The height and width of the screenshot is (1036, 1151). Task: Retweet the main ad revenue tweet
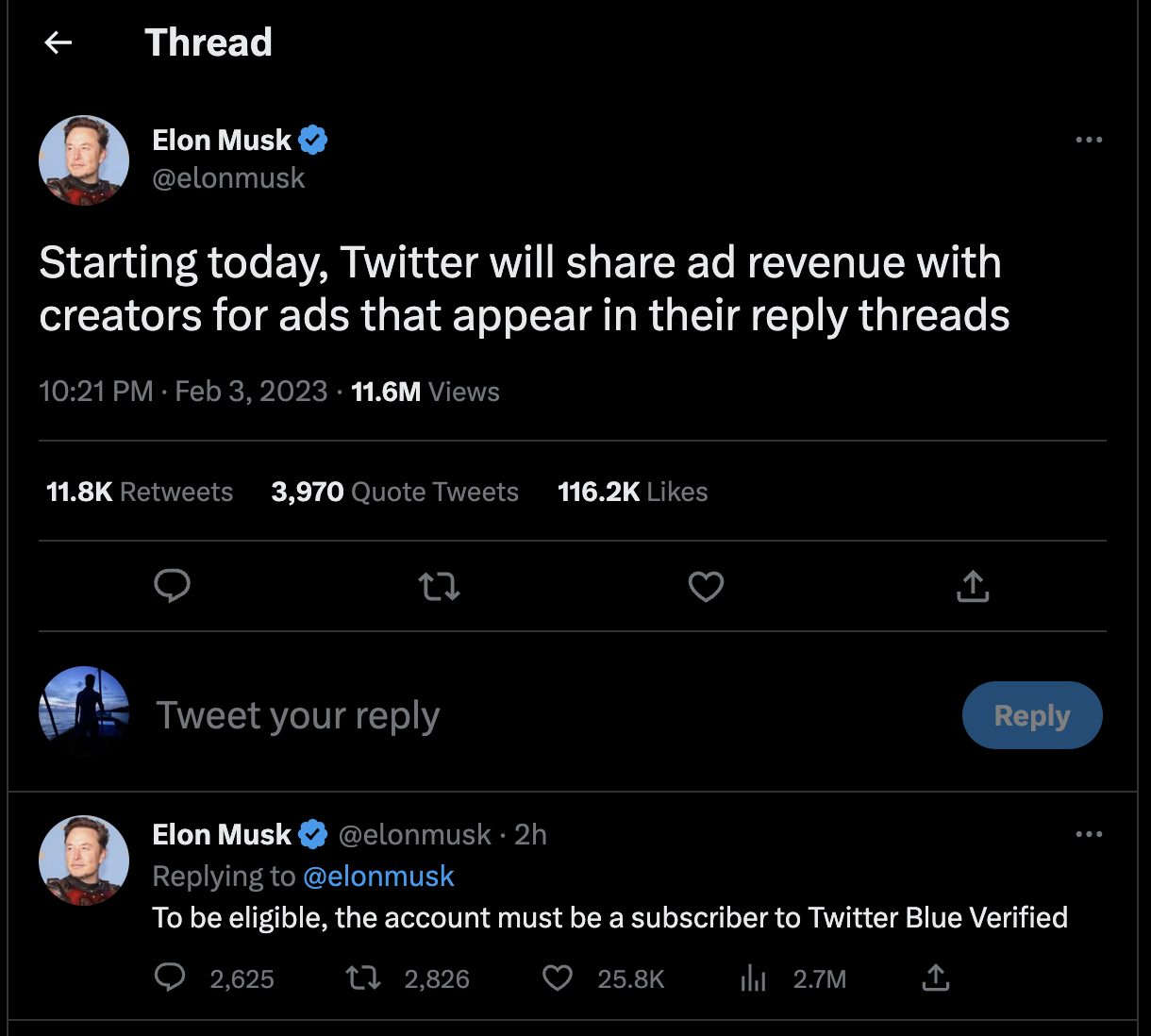(x=439, y=587)
